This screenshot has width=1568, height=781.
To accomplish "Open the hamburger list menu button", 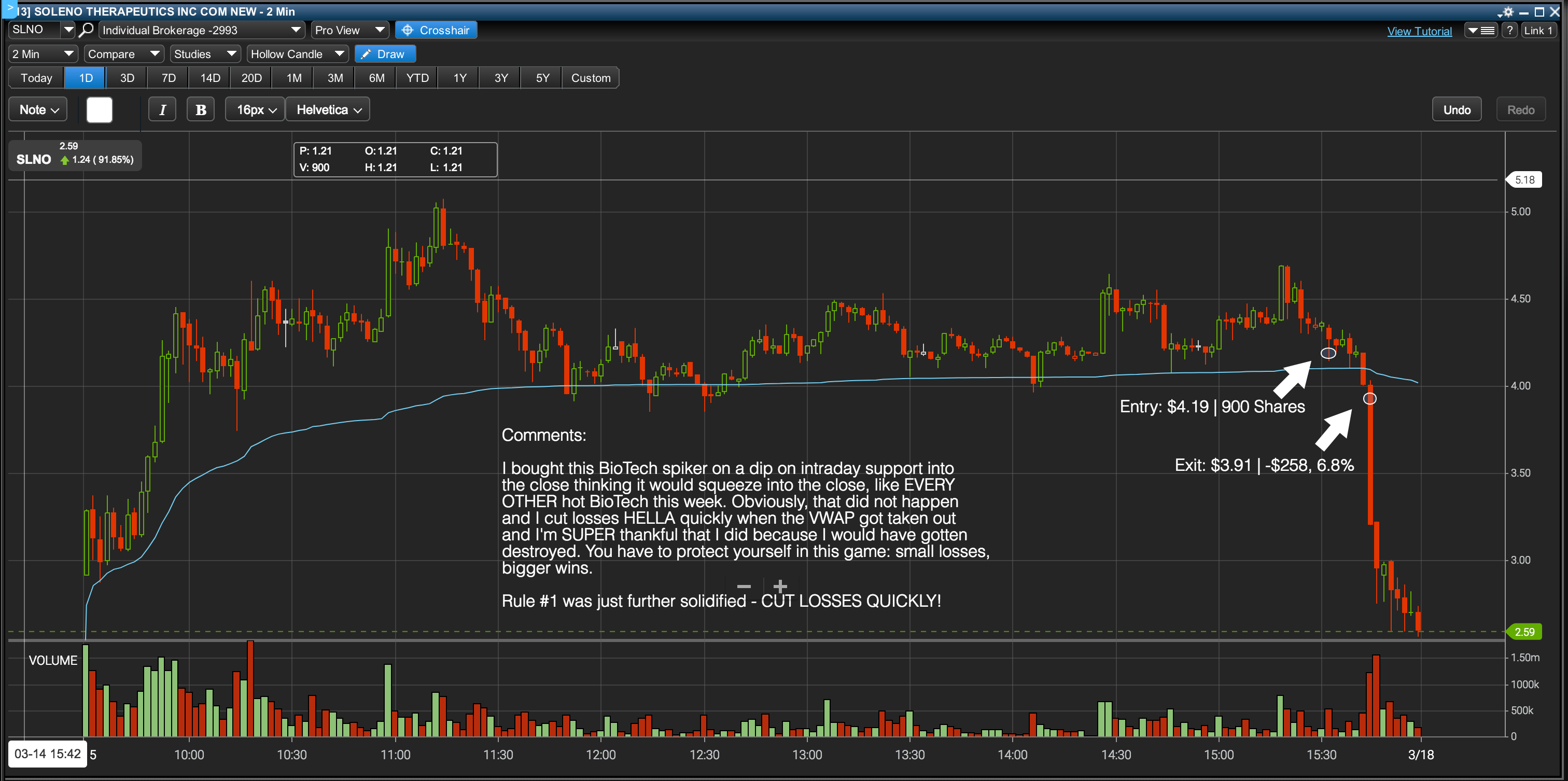I will coord(1480,31).
